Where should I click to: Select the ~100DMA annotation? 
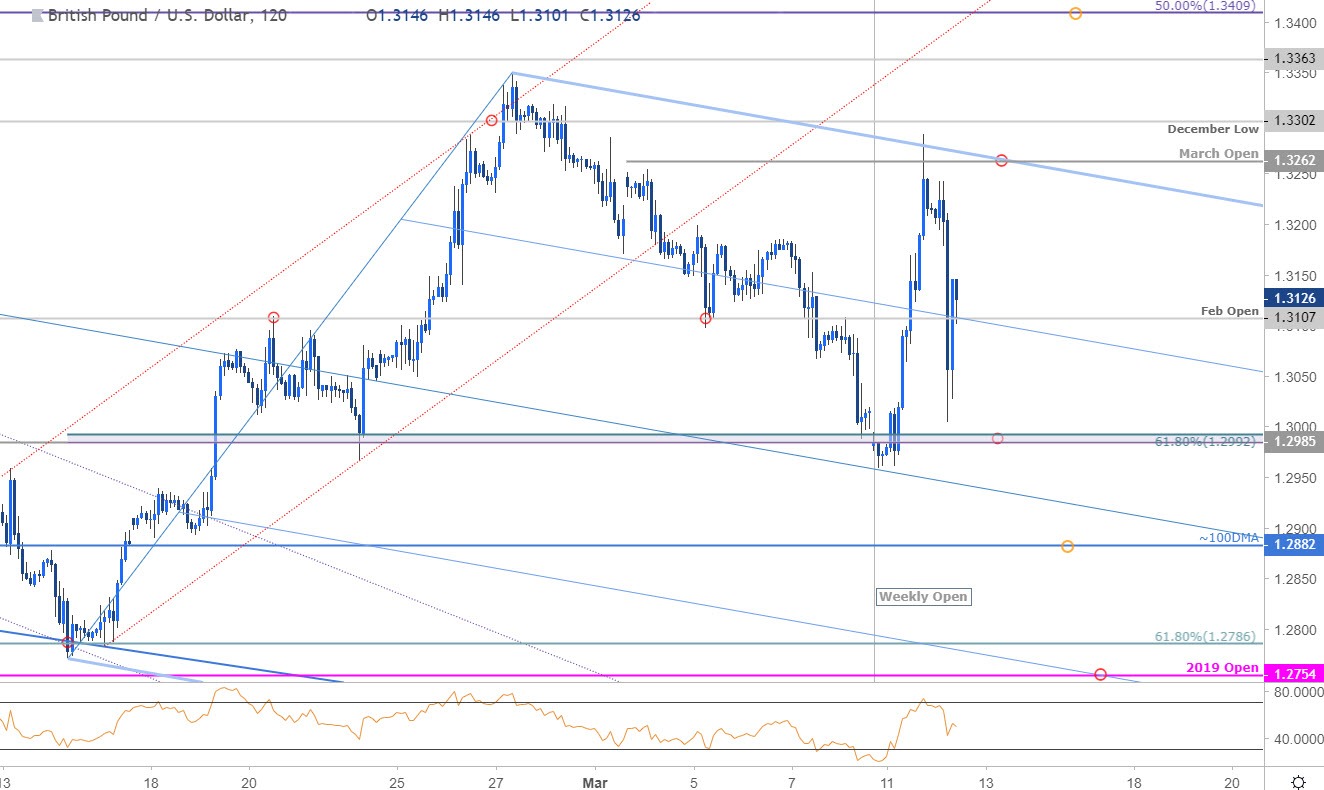pos(1229,538)
